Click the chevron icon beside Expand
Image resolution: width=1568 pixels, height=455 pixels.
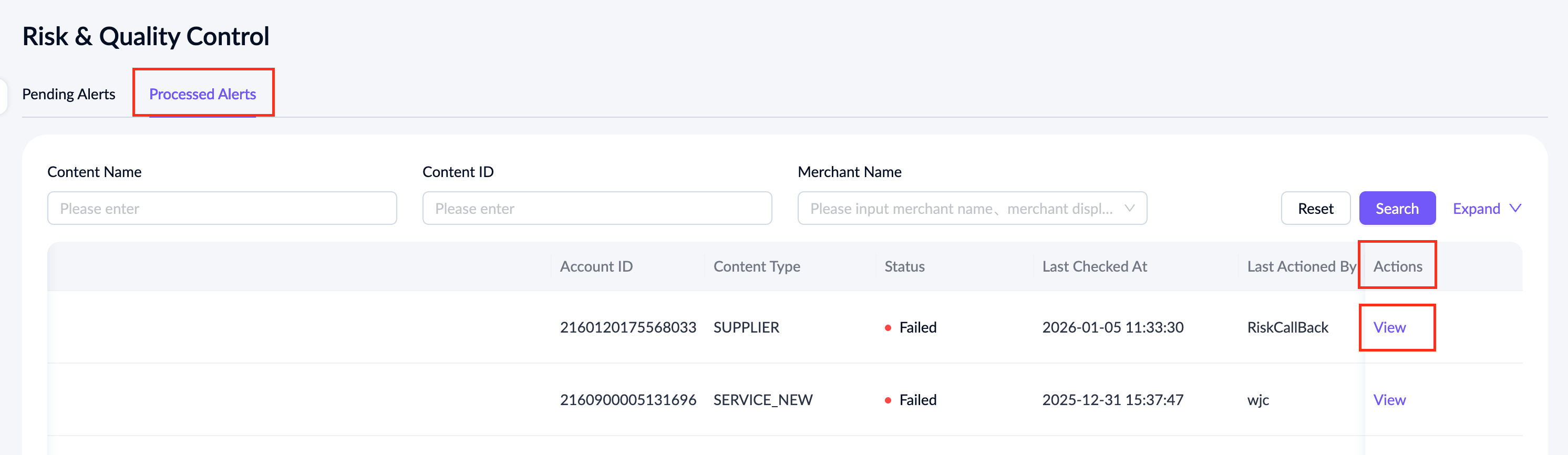pos(1515,208)
